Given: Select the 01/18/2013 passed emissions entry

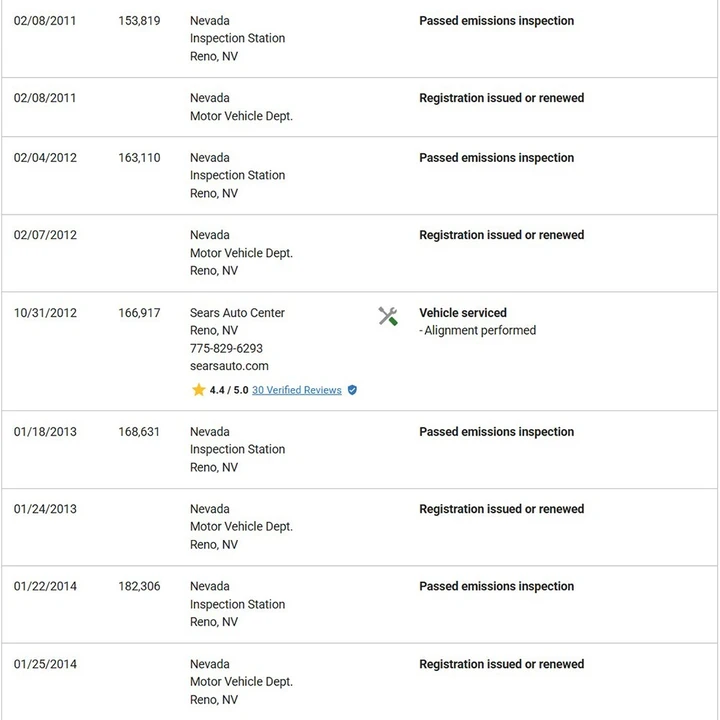Looking at the screenshot, I should coord(360,450).
